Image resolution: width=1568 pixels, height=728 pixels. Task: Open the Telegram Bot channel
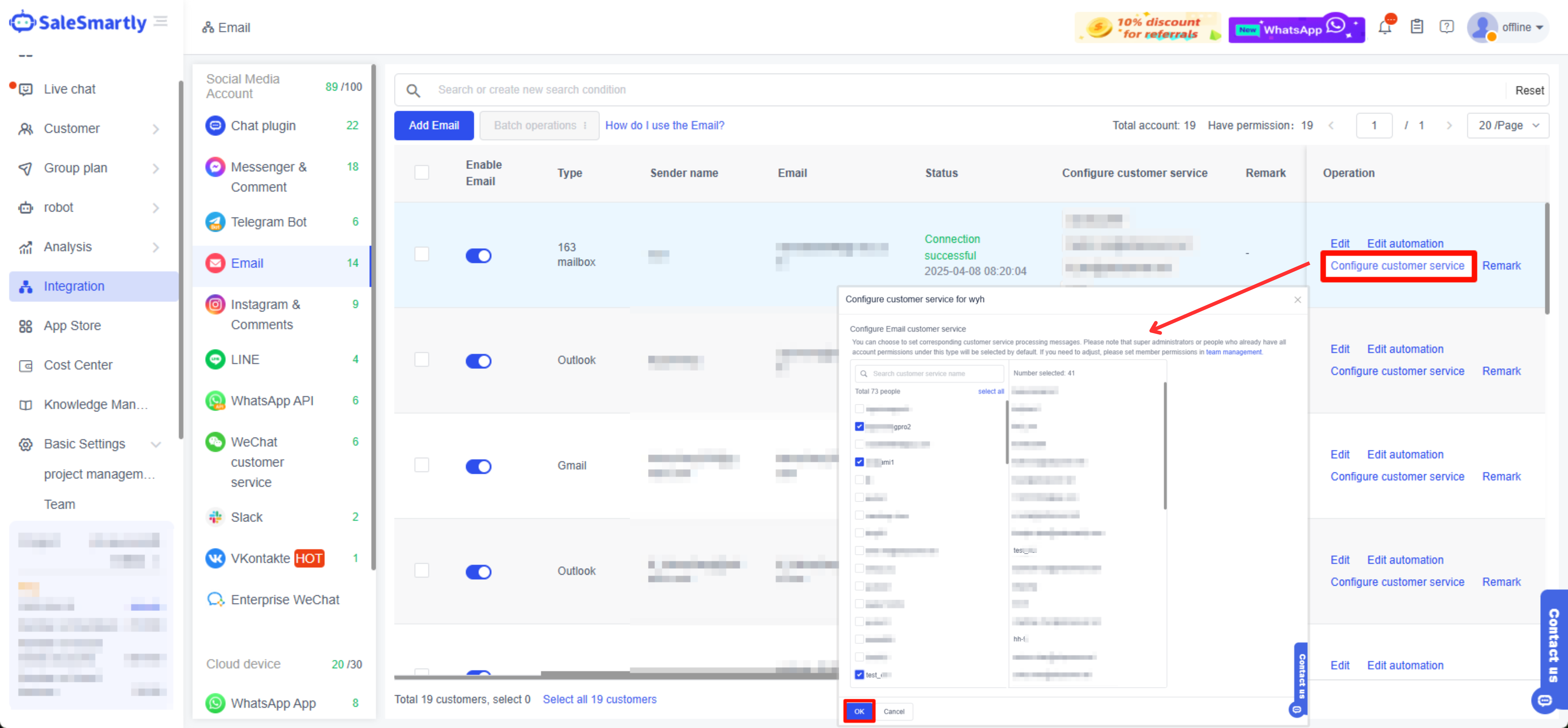(268, 222)
